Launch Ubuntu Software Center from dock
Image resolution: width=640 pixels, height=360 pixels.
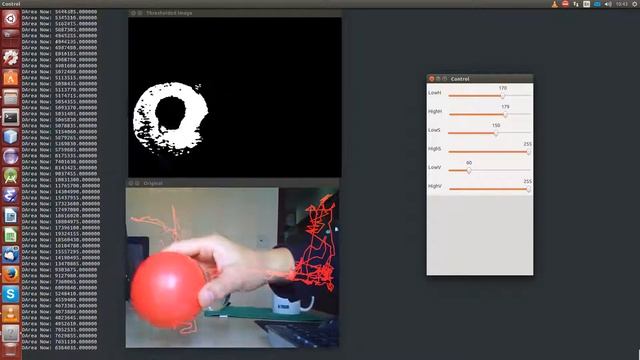pyautogui.click(x=11, y=78)
